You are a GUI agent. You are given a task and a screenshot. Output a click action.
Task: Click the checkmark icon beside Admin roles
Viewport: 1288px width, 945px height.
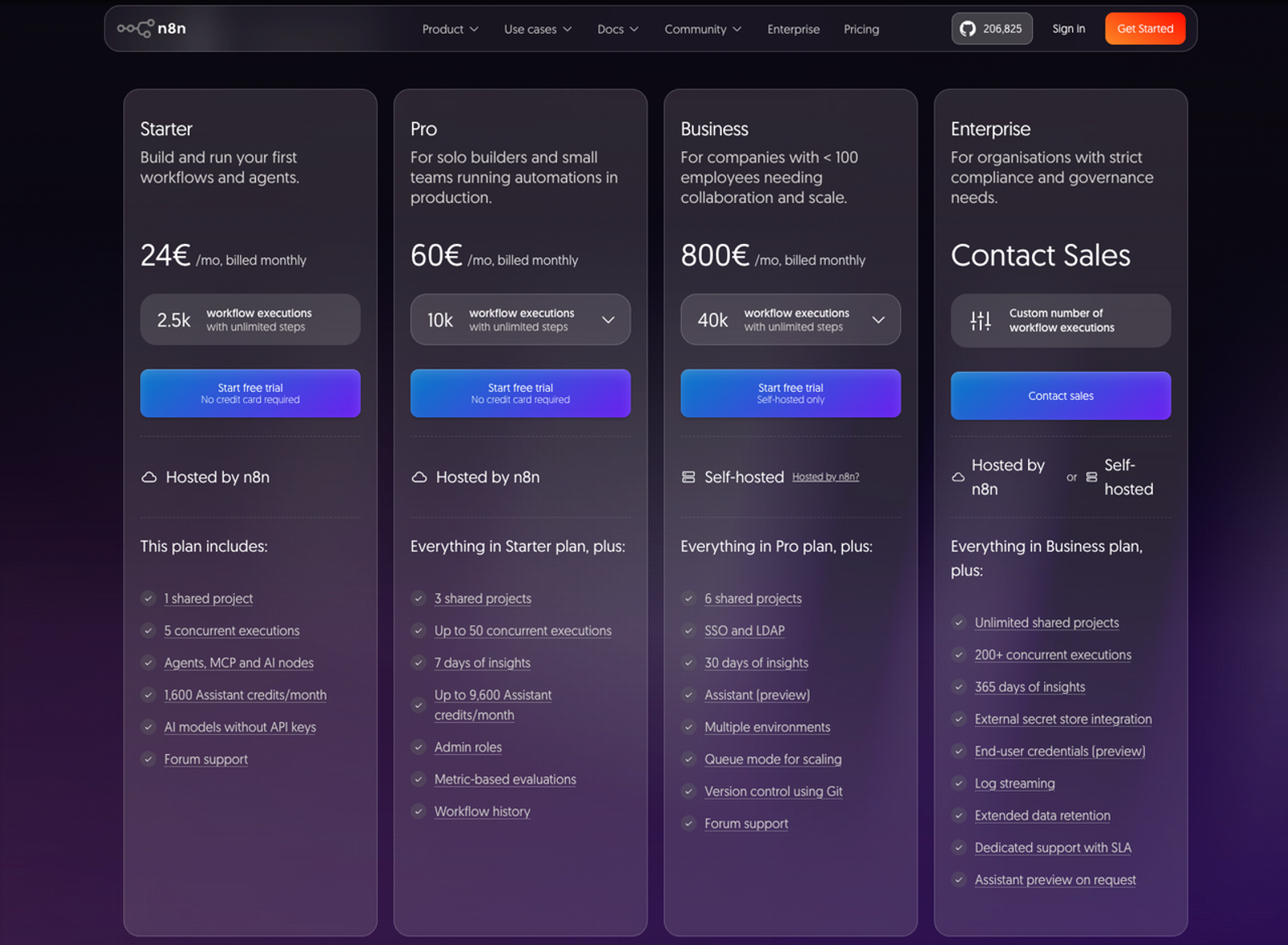(419, 747)
